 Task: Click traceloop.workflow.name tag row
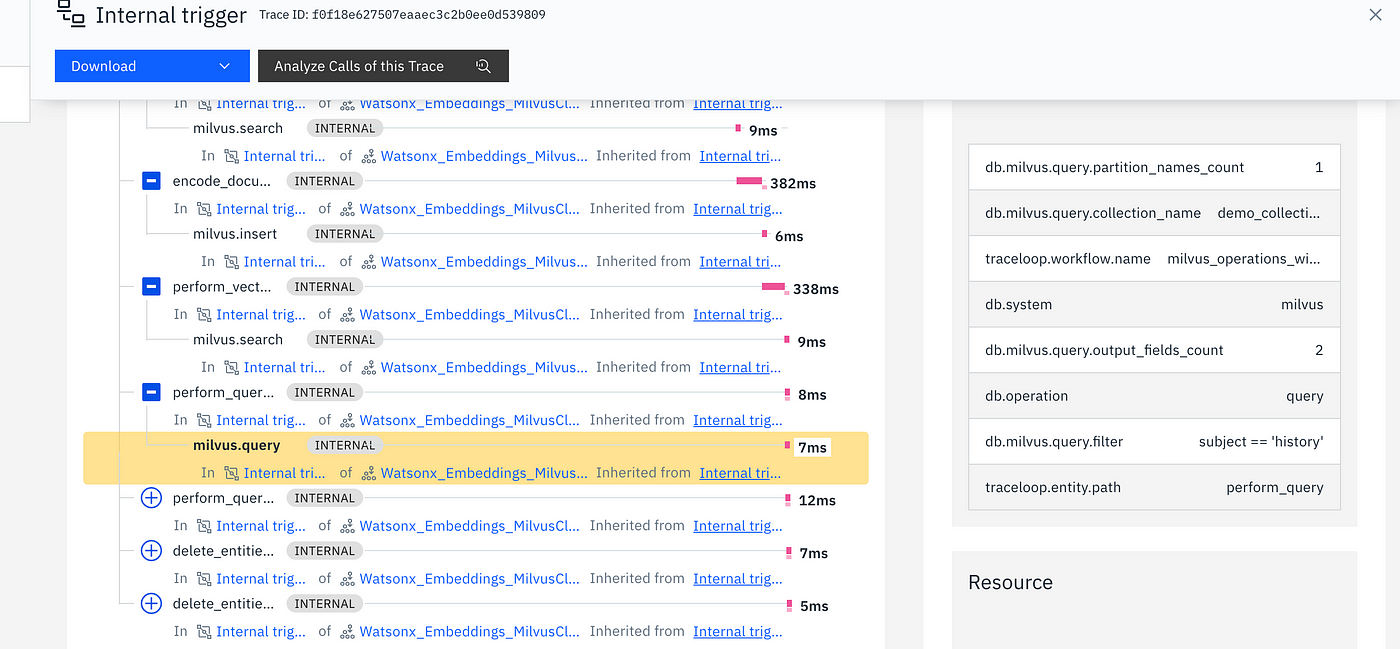[x=1154, y=259]
